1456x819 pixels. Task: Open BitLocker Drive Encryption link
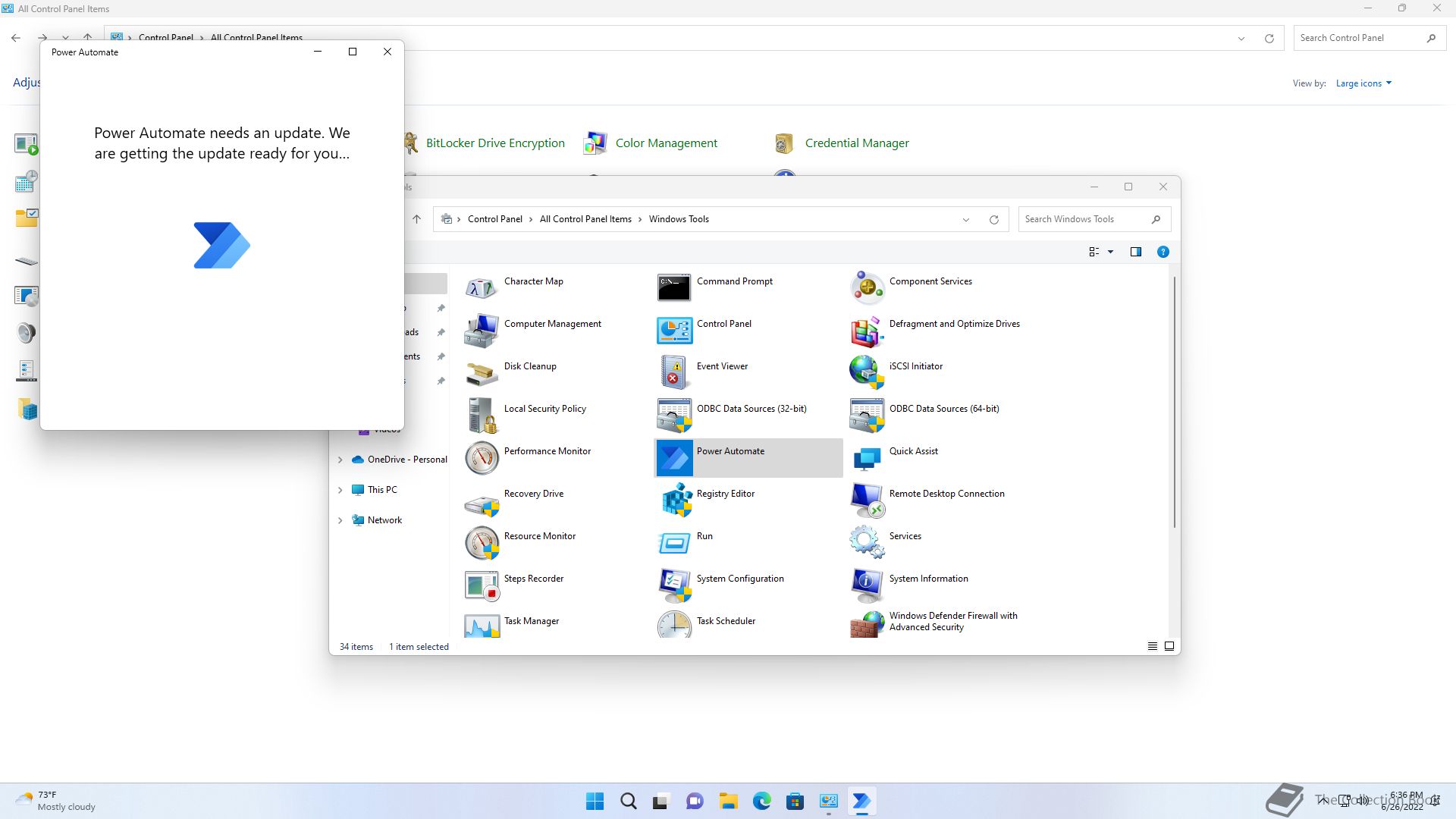pyautogui.click(x=495, y=143)
